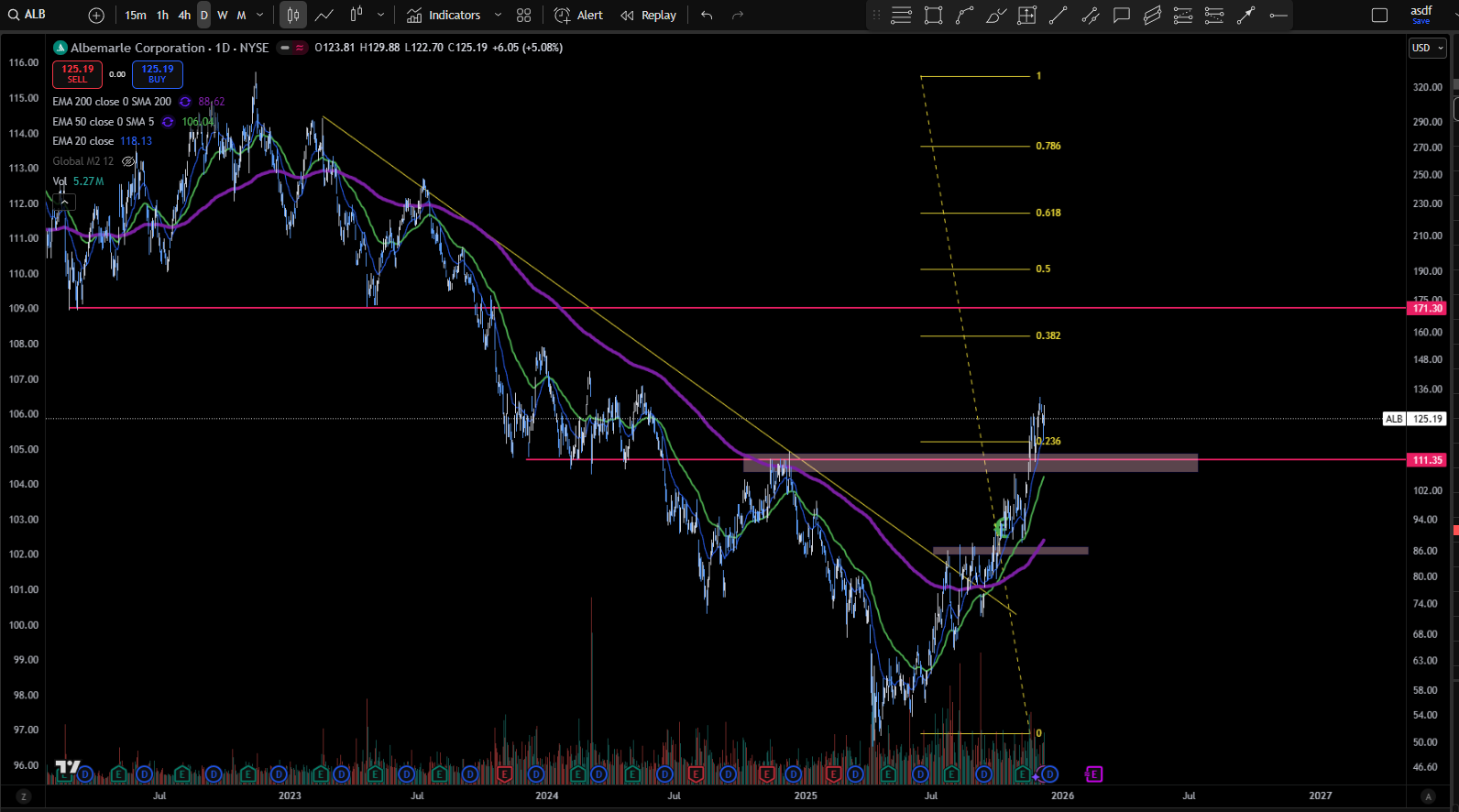The image size is (1459, 812).
Task: Select the Bars chart style
Action: [293, 15]
